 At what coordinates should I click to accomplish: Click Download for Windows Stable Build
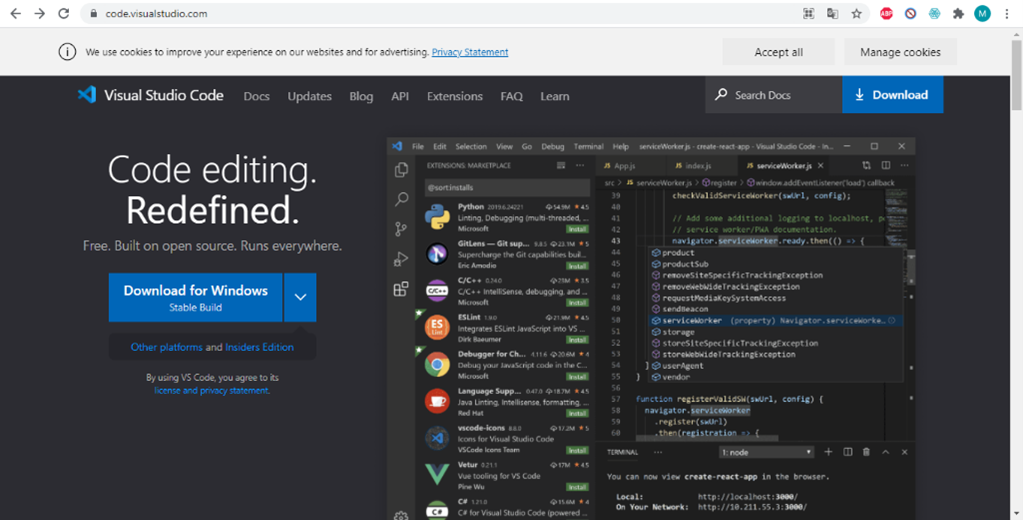pyautogui.click(x=195, y=298)
